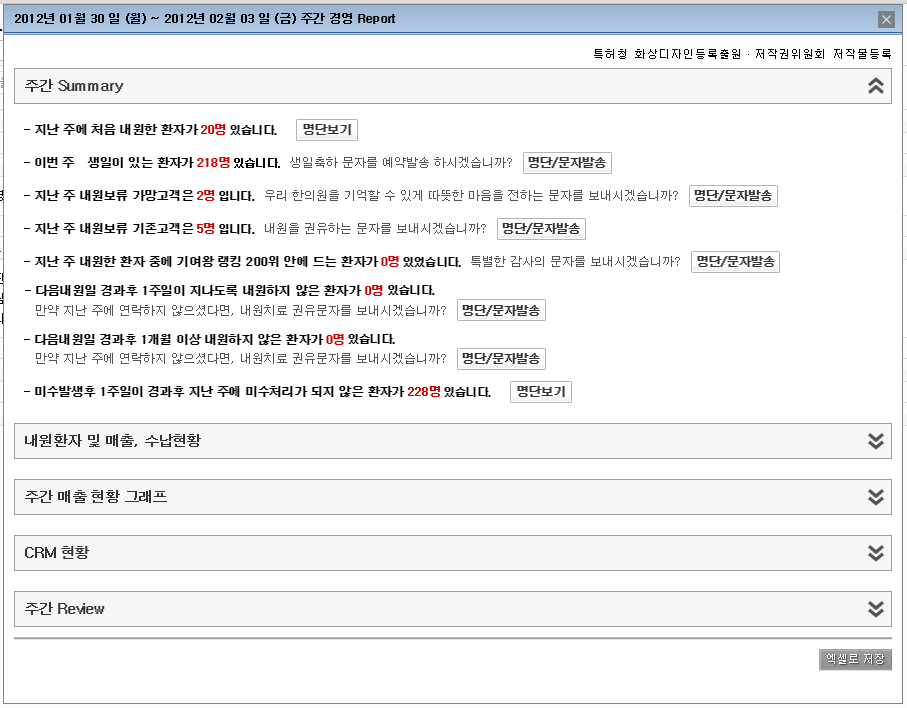
Task: Expand the 주간 매출 현황 그래프 section chevron
Action: (x=876, y=497)
